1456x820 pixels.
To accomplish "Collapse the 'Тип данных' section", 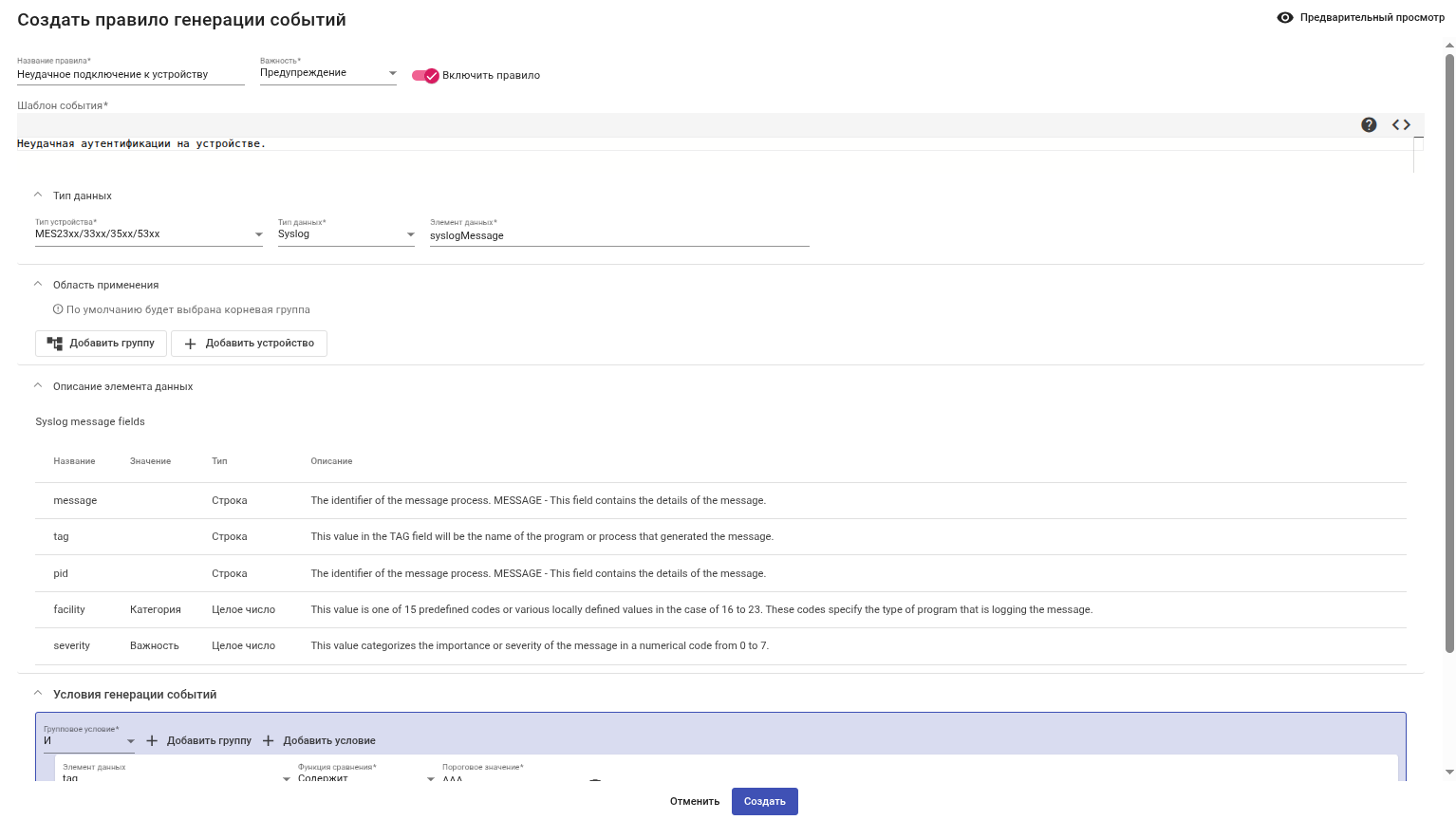I will pyautogui.click(x=38, y=196).
